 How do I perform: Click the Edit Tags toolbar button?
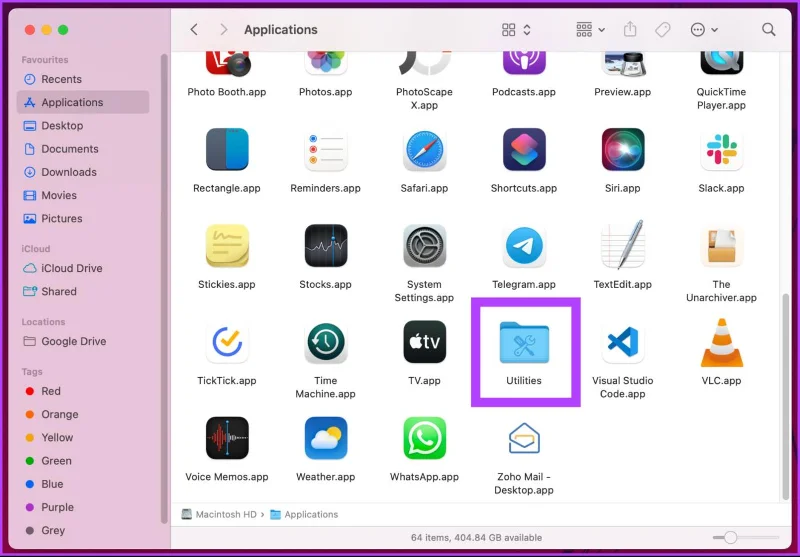tap(662, 30)
